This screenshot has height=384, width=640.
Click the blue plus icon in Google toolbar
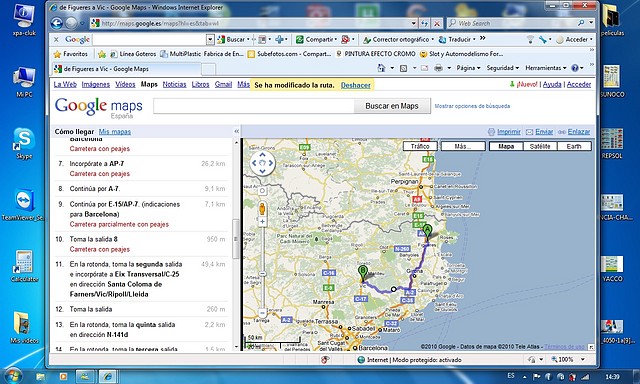279,40
